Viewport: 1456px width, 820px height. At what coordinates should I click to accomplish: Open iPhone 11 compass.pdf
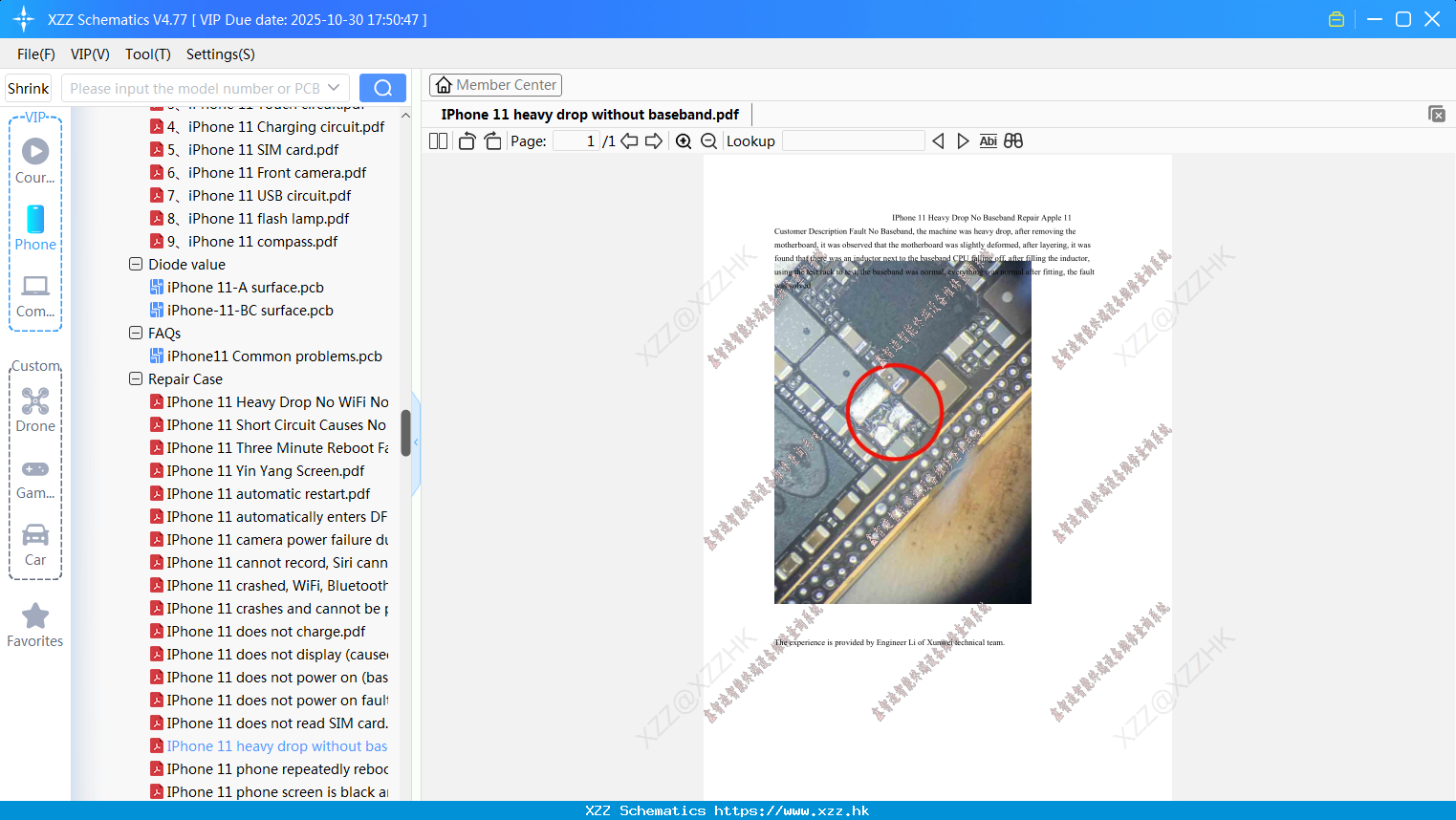click(244, 241)
